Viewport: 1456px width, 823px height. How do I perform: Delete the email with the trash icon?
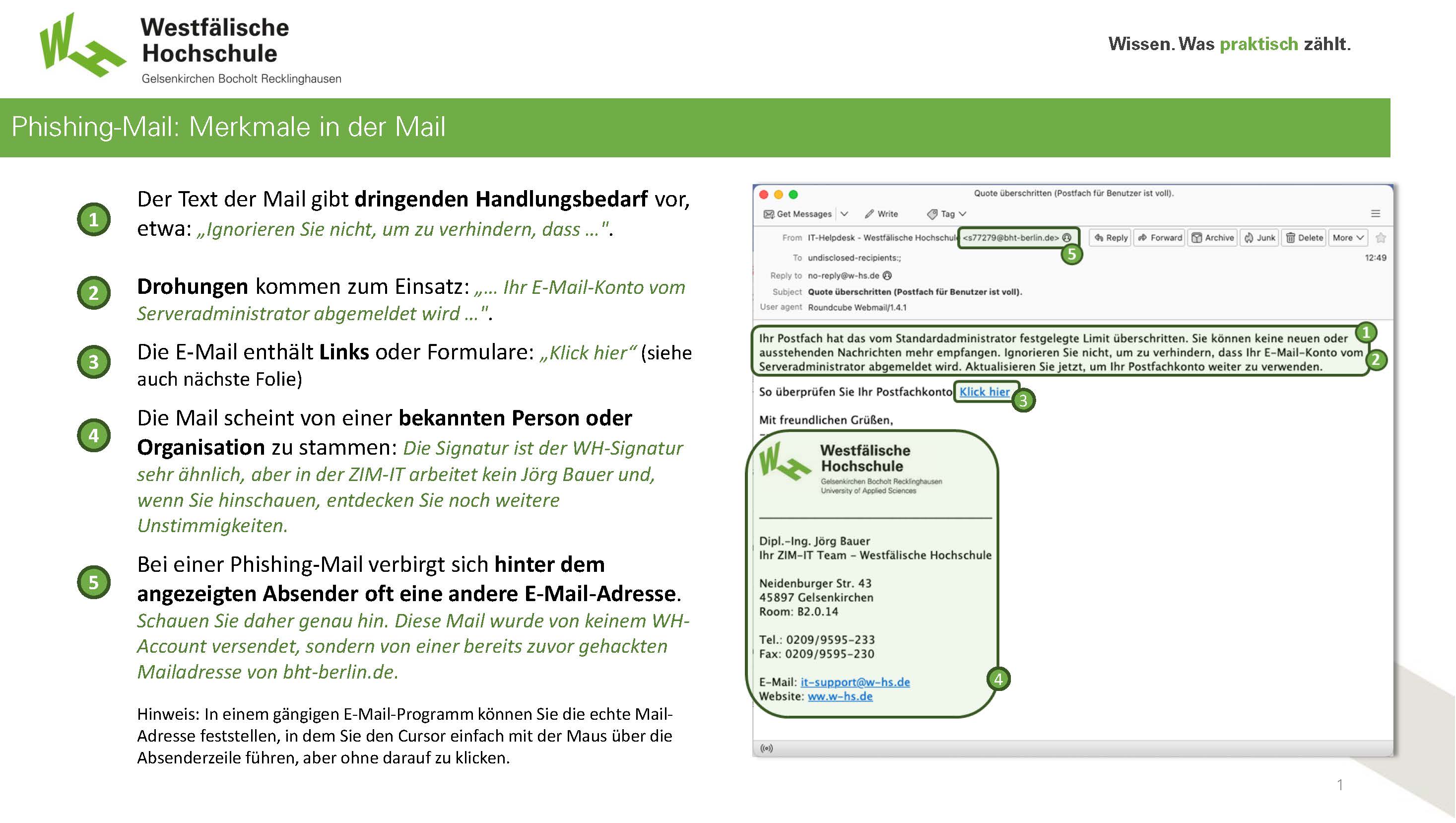(x=1292, y=237)
